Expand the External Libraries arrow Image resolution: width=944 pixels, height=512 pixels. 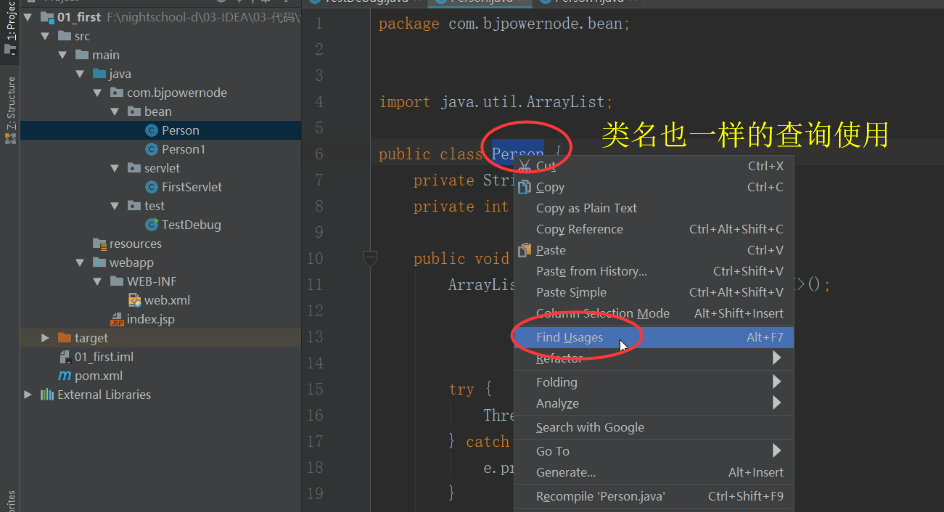(x=28, y=395)
